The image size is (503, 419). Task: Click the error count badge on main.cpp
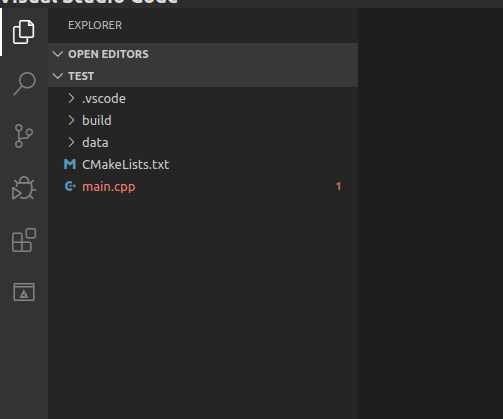(339, 186)
